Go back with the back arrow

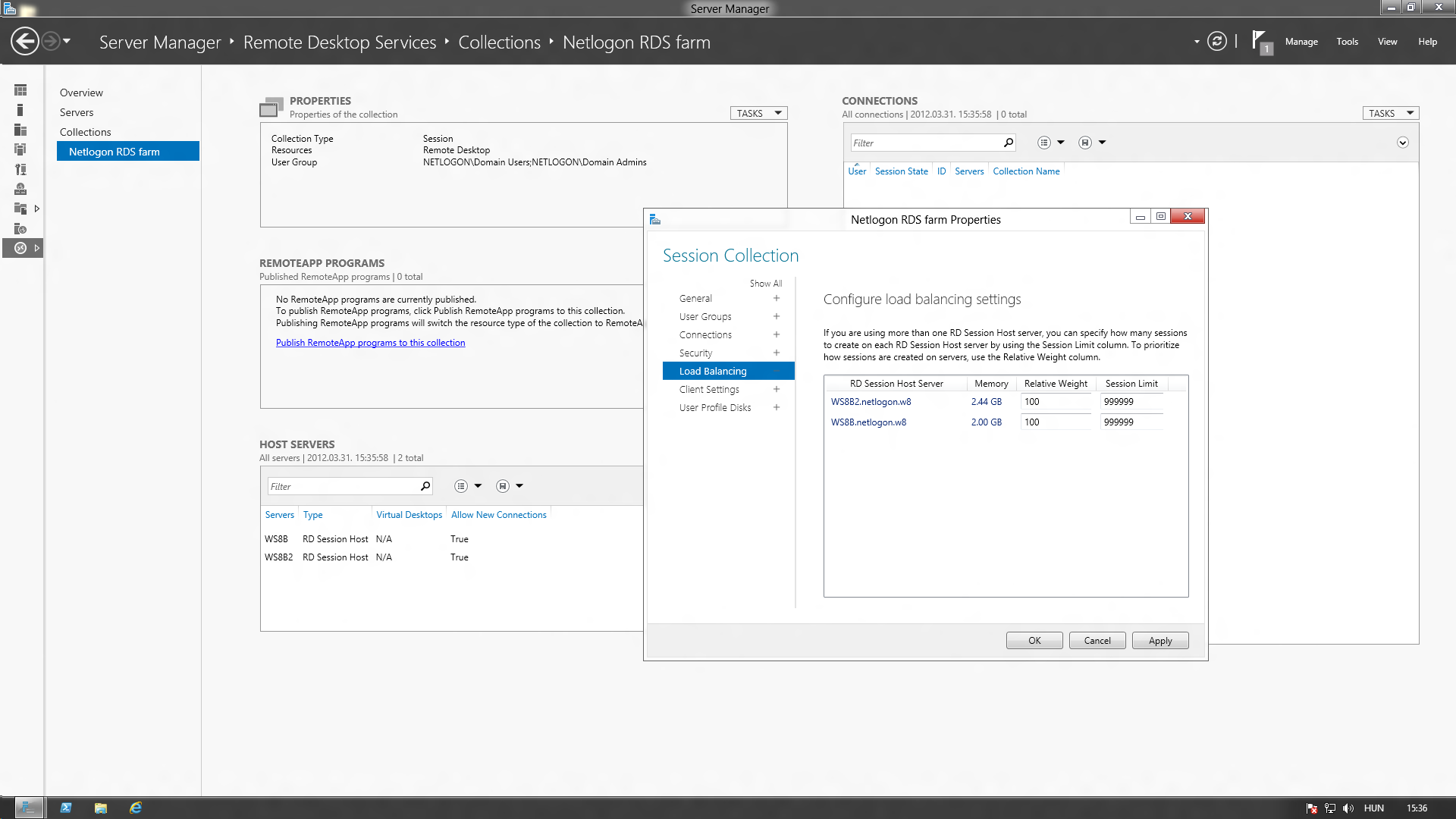pyautogui.click(x=25, y=41)
